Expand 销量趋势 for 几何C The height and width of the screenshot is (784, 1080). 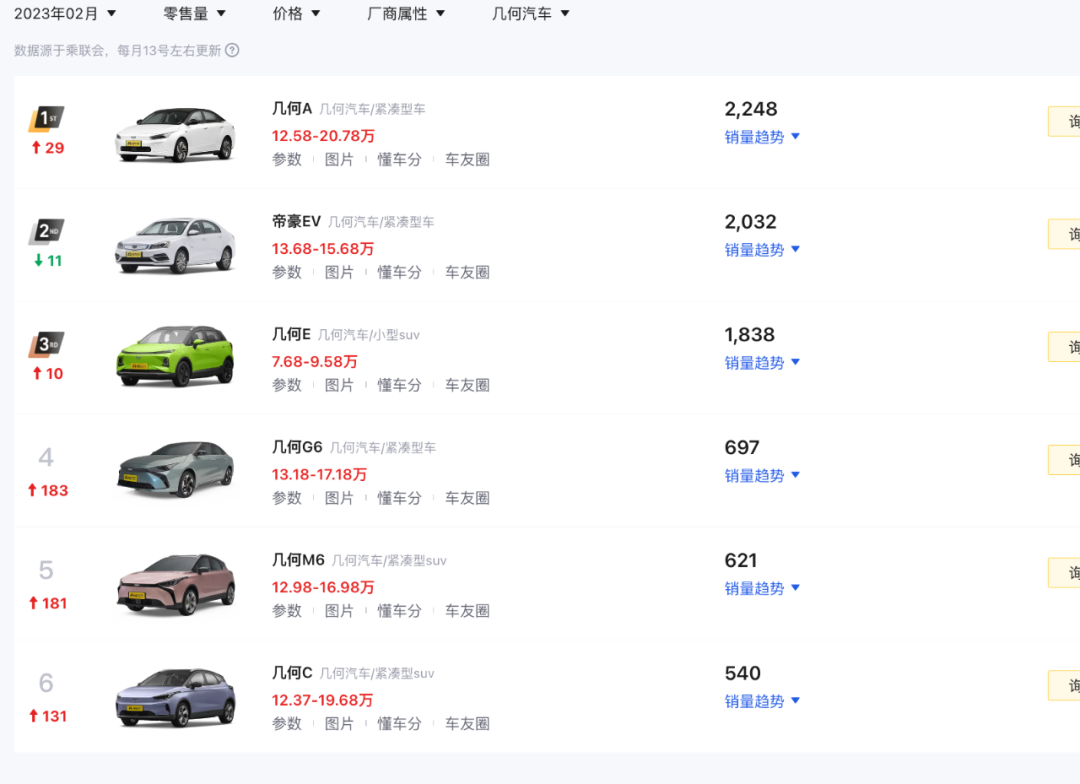762,701
